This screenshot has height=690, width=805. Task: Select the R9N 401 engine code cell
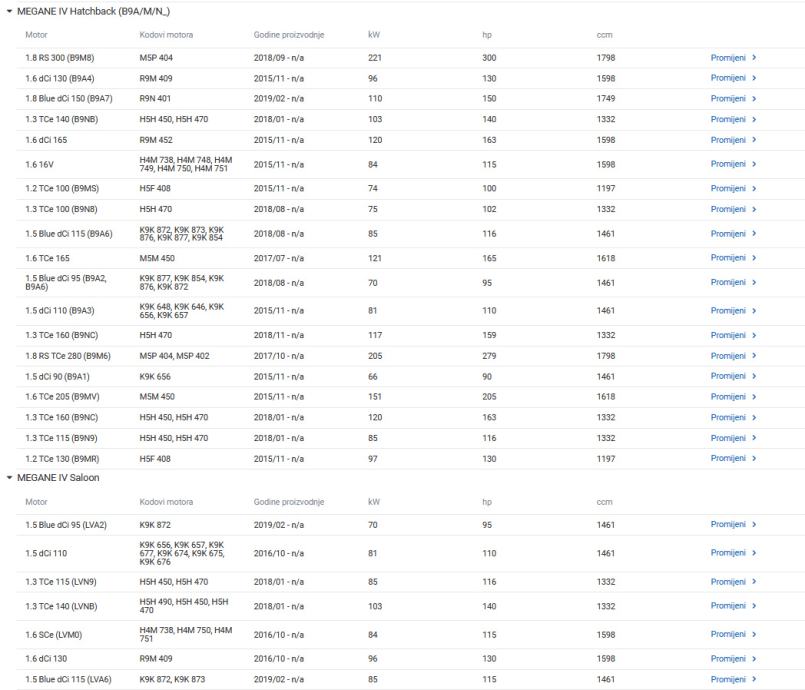tap(155, 99)
